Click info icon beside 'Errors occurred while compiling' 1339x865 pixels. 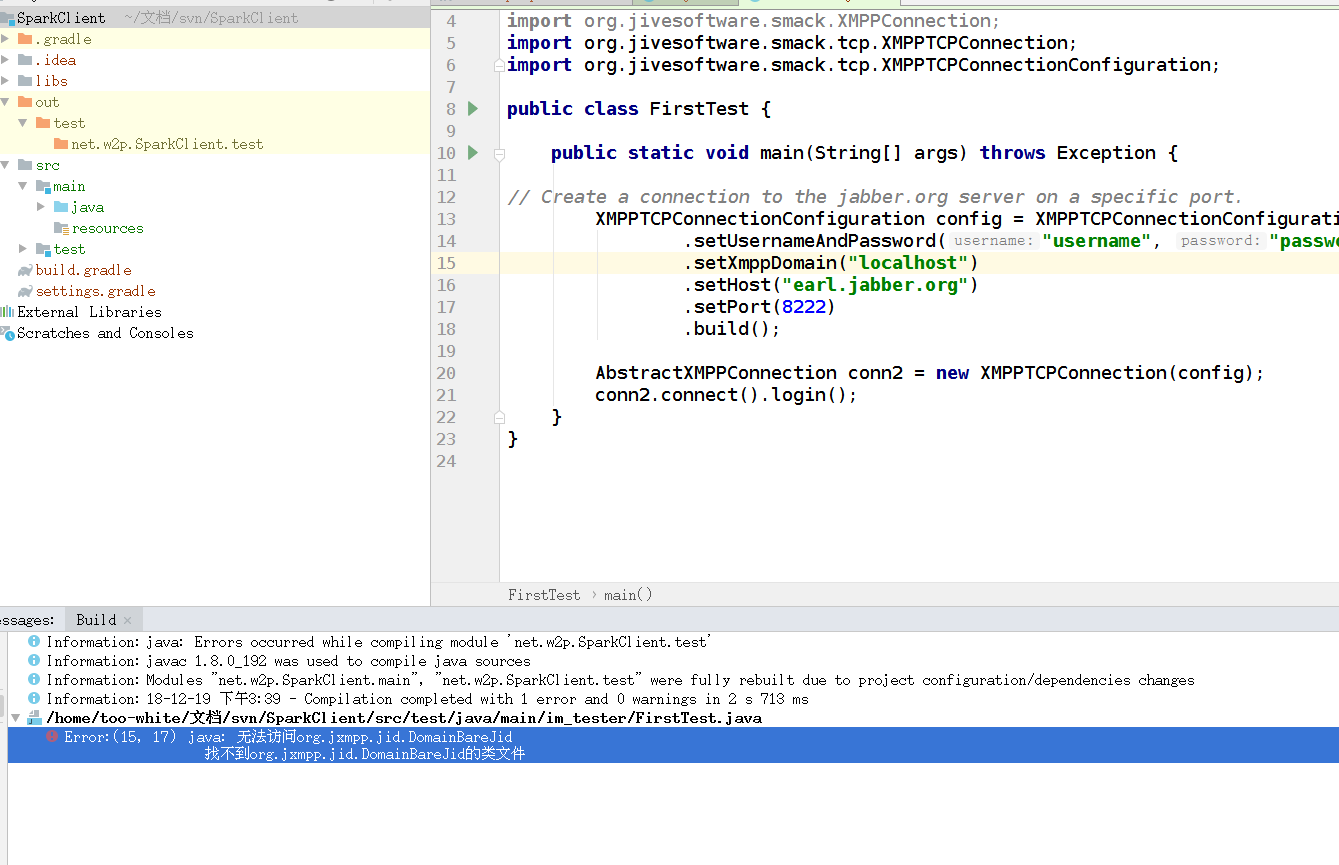[x=34, y=642]
